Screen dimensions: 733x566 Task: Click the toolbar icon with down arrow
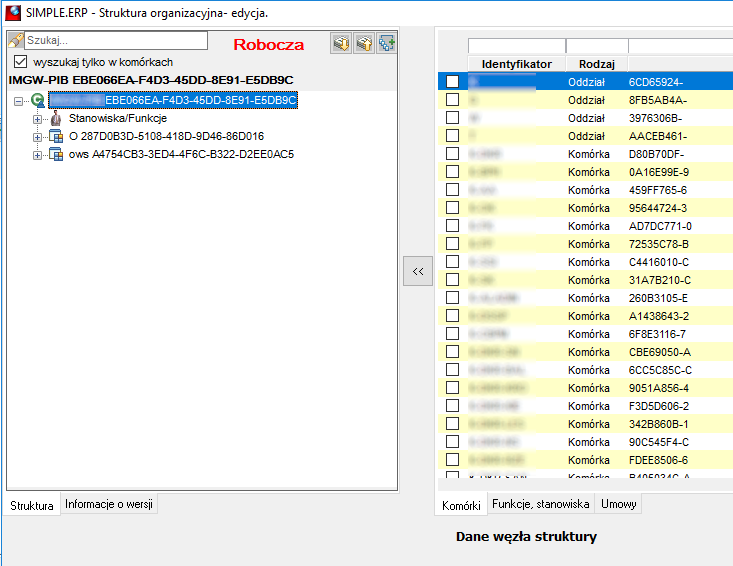point(341,43)
